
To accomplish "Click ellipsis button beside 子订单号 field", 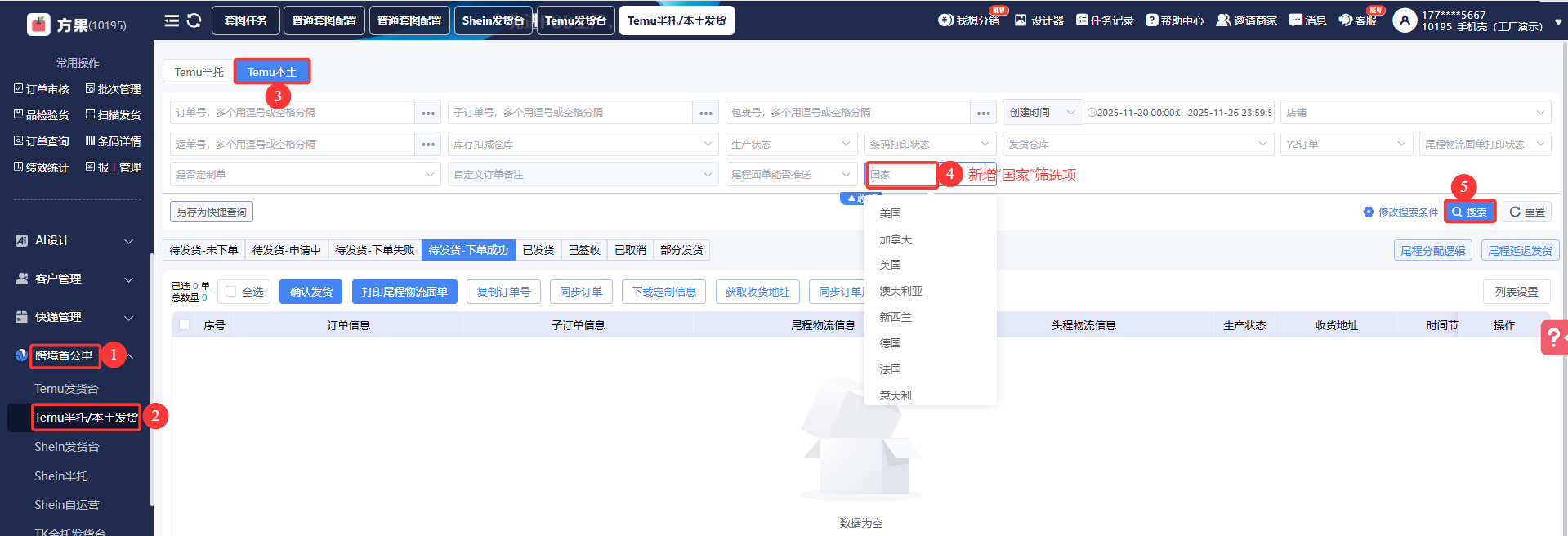I will (x=706, y=113).
